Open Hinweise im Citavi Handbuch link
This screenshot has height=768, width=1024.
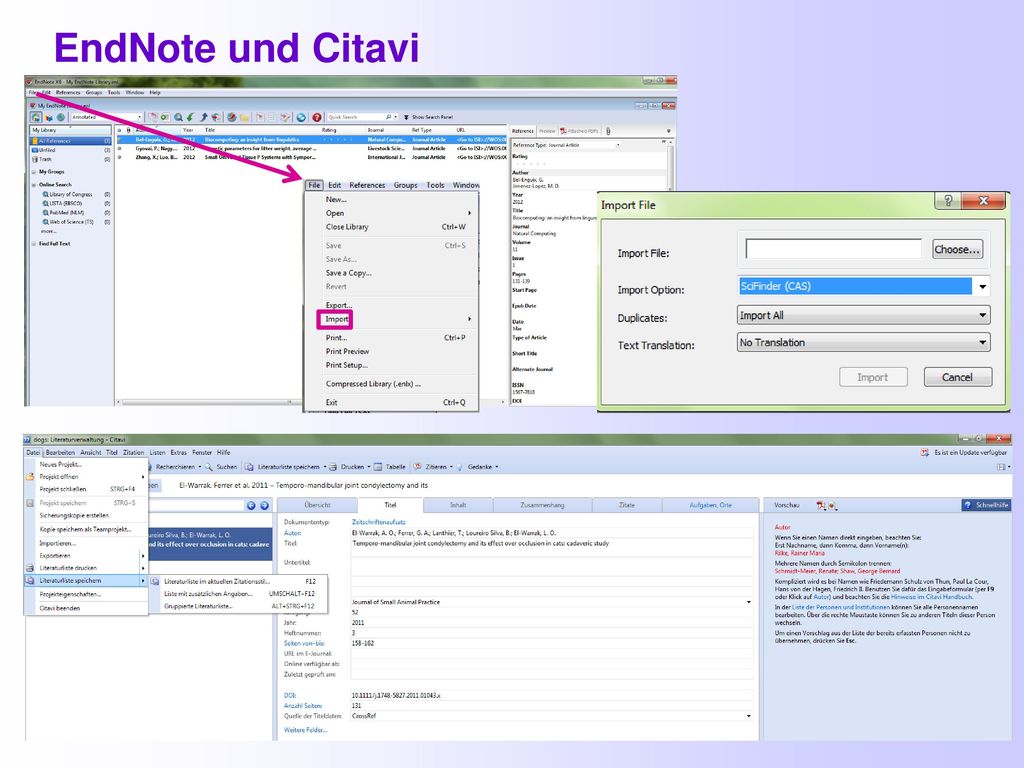pyautogui.click(x=931, y=597)
